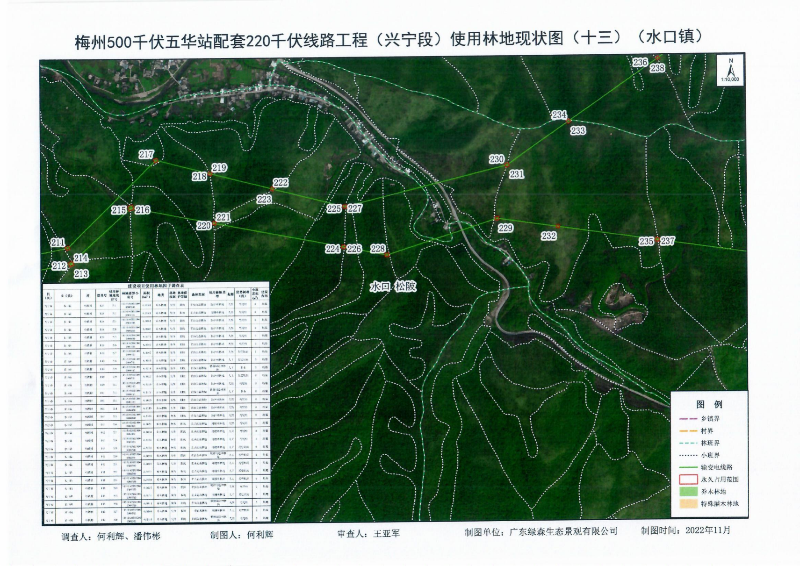Viewport: 800px width, 566px height.
Task: Select tower label 222
Action: point(281,182)
